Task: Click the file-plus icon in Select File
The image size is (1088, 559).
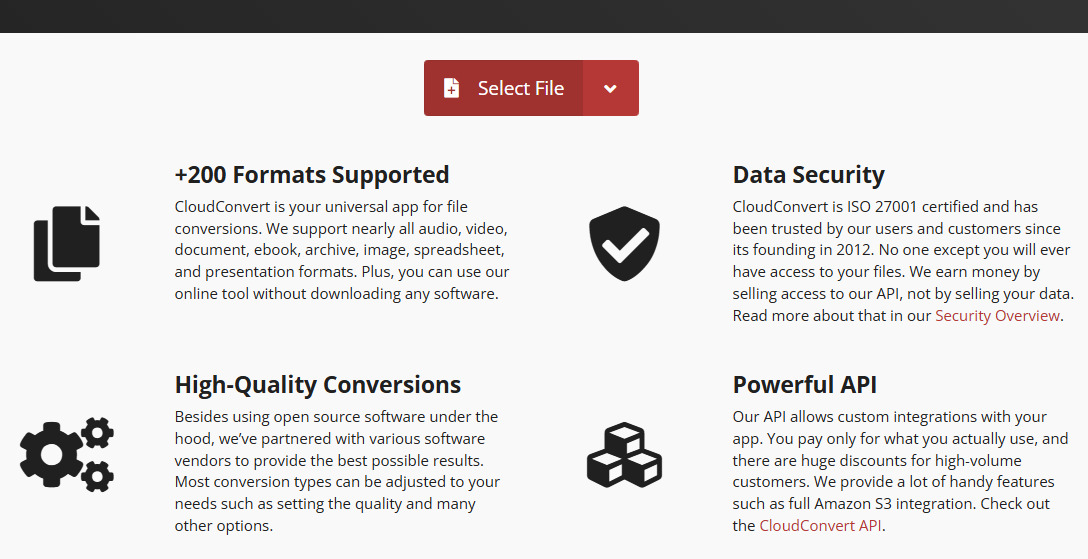Action: pos(451,88)
